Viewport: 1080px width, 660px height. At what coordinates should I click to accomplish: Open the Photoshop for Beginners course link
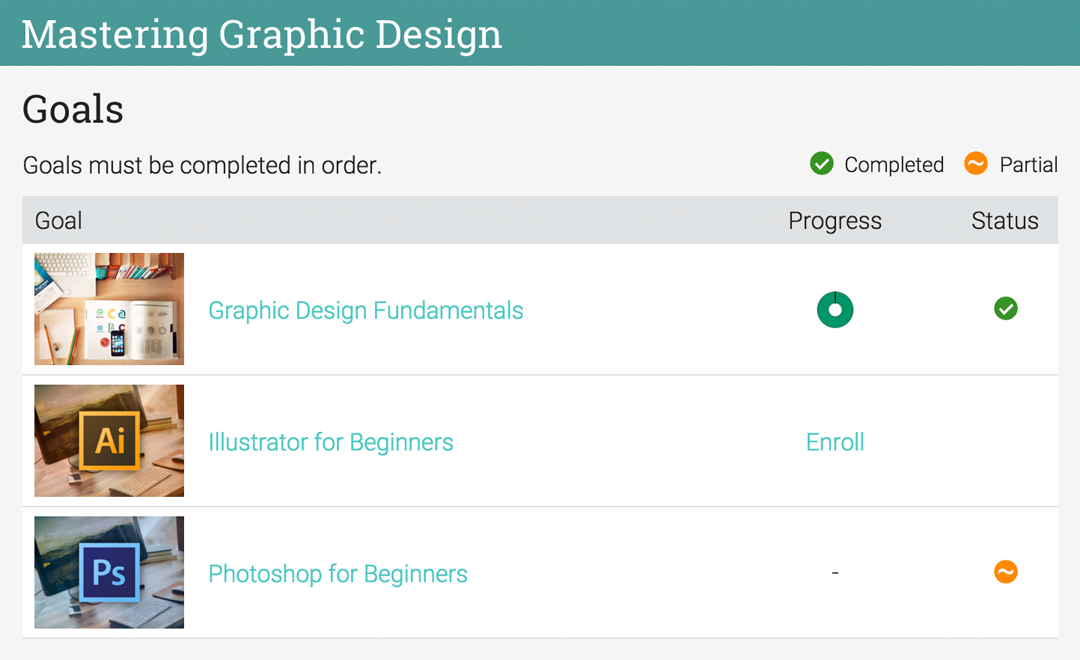(x=338, y=574)
